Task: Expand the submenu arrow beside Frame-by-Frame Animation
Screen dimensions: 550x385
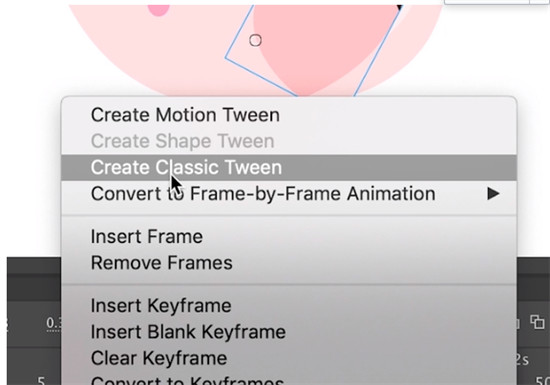Action: (x=493, y=194)
